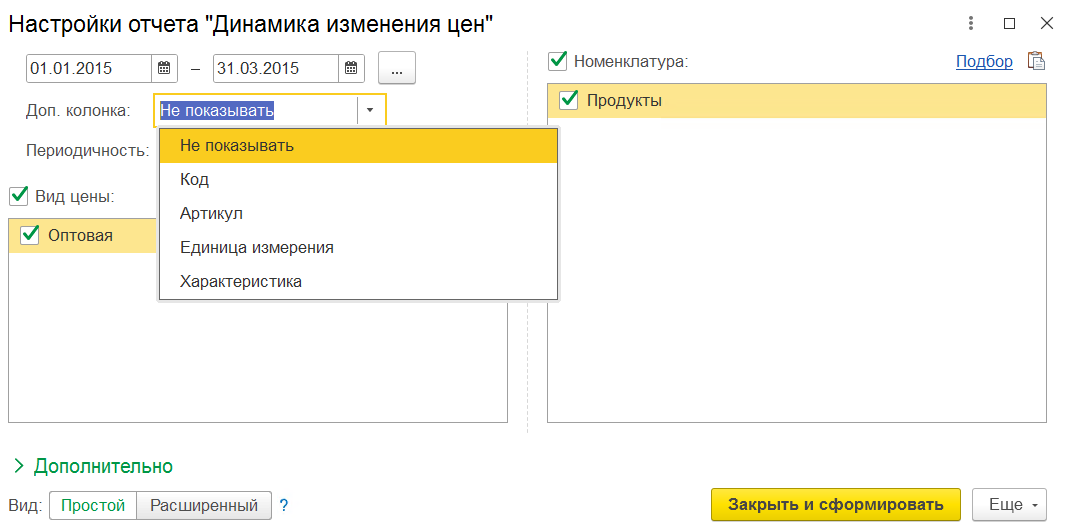
Task: Select Артикул from the dropdown list
Action: click(359, 214)
